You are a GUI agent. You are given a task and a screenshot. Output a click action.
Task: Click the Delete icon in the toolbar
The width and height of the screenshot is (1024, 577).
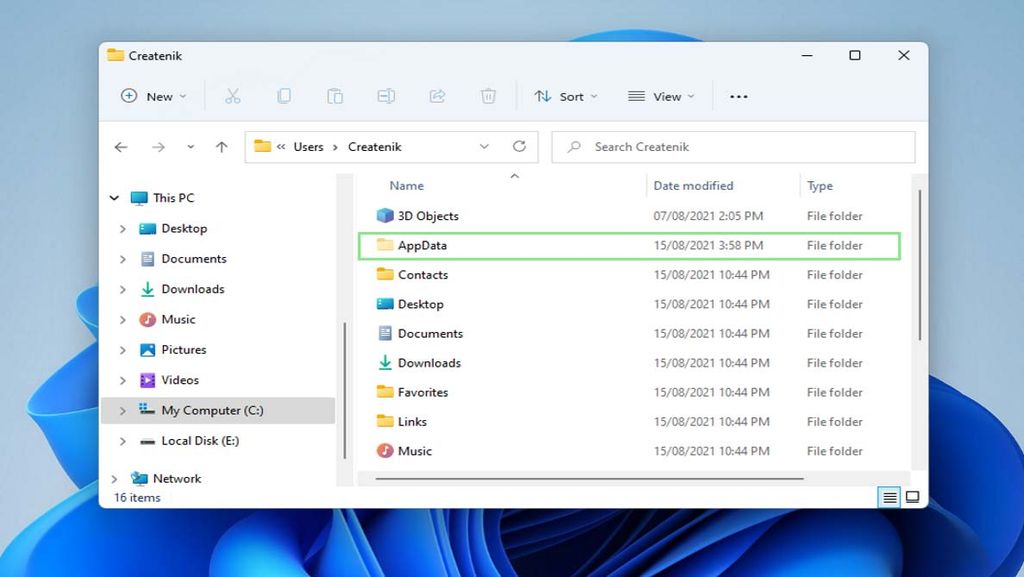point(488,96)
